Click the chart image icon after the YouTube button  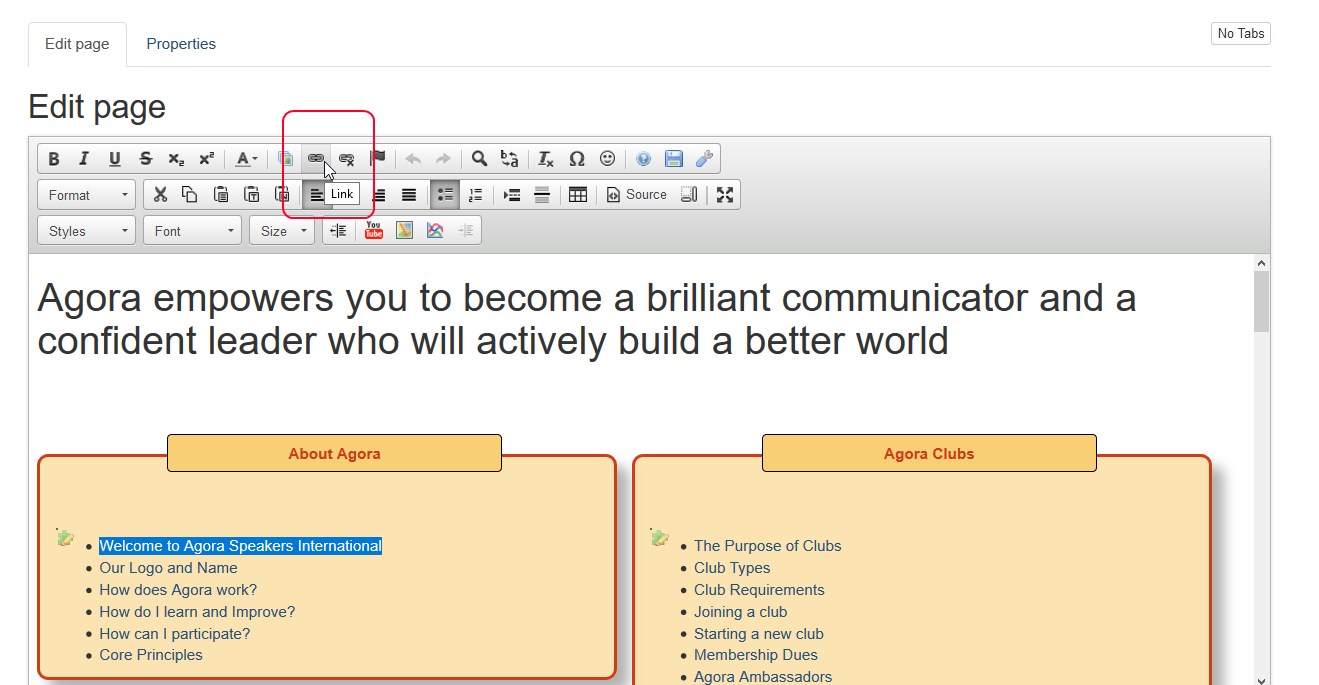(435, 231)
